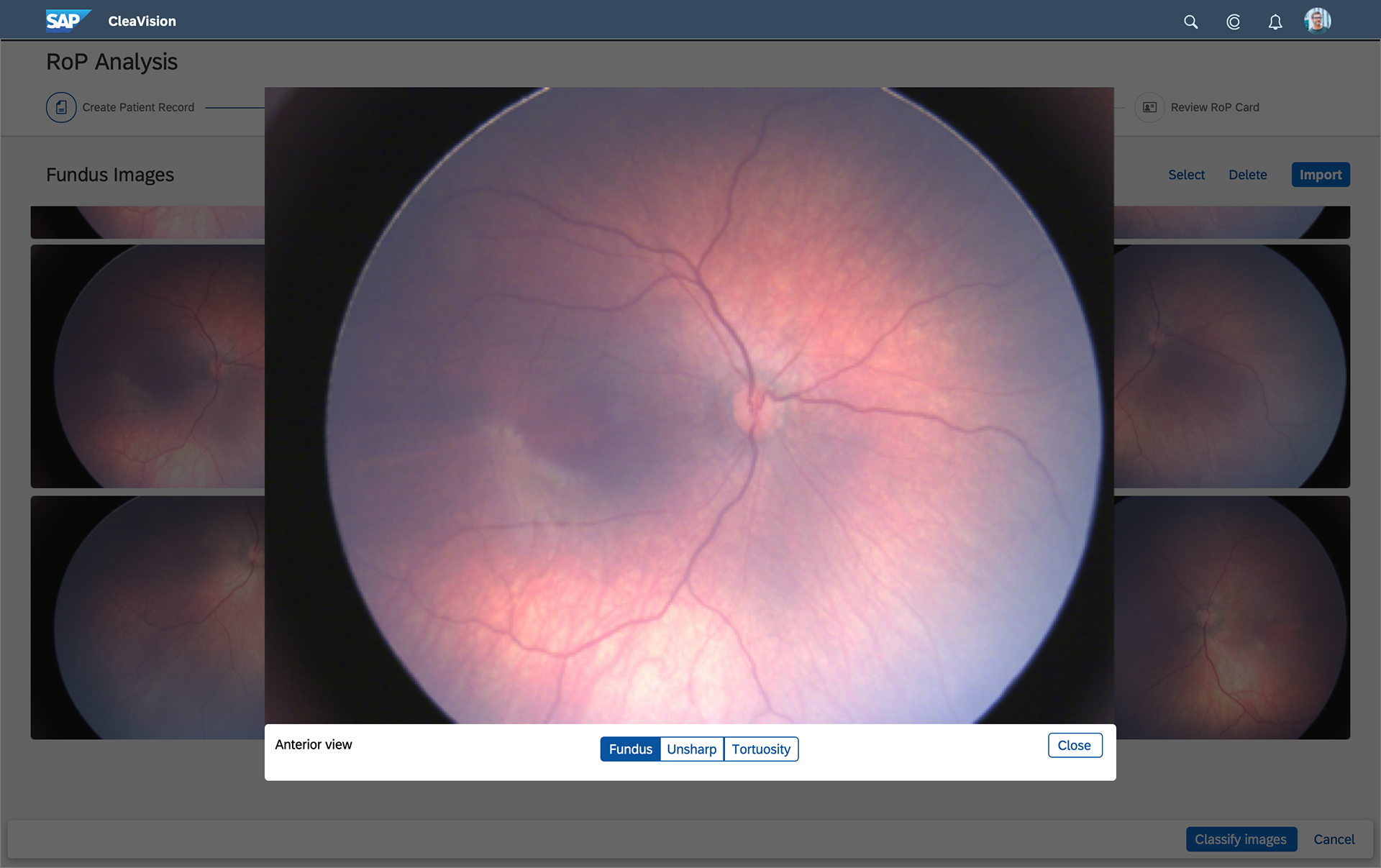Click the Create Patient Record step icon
1381x868 pixels.
tap(61, 107)
